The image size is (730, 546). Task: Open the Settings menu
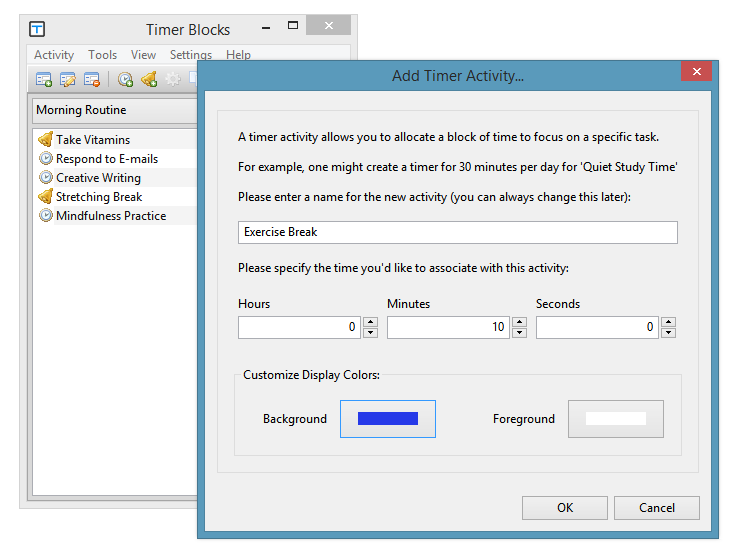click(x=191, y=55)
